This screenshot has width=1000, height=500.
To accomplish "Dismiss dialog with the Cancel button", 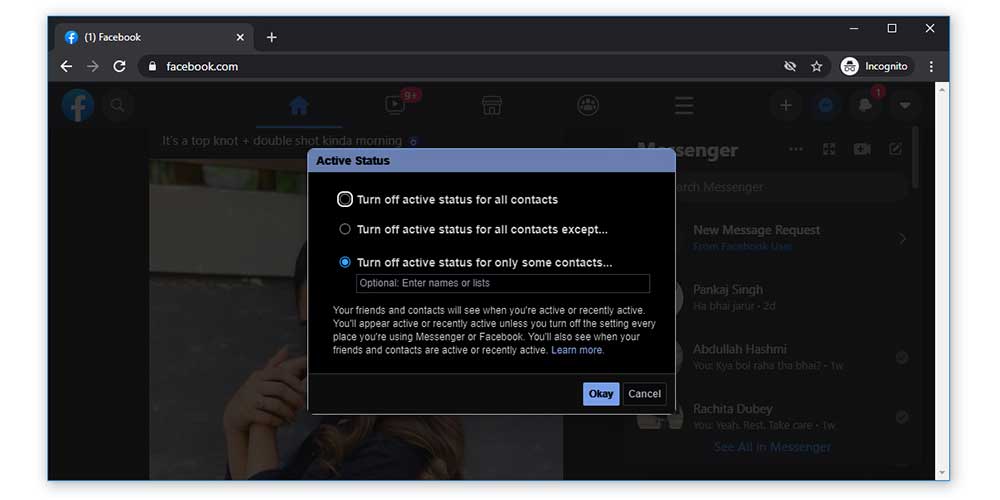I will pos(645,394).
